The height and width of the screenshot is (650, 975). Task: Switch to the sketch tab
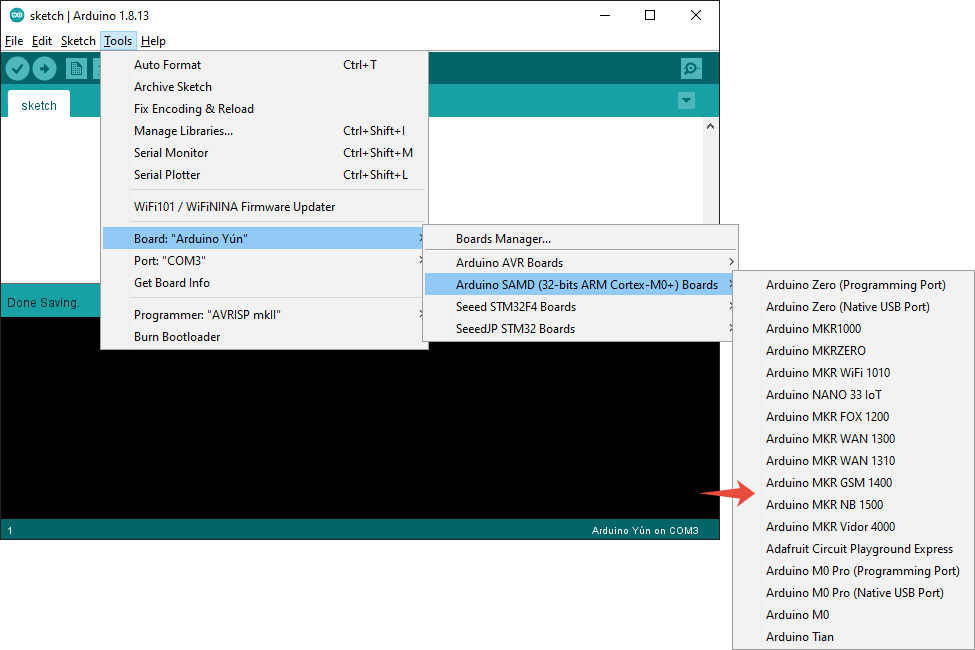click(x=39, y=105)
